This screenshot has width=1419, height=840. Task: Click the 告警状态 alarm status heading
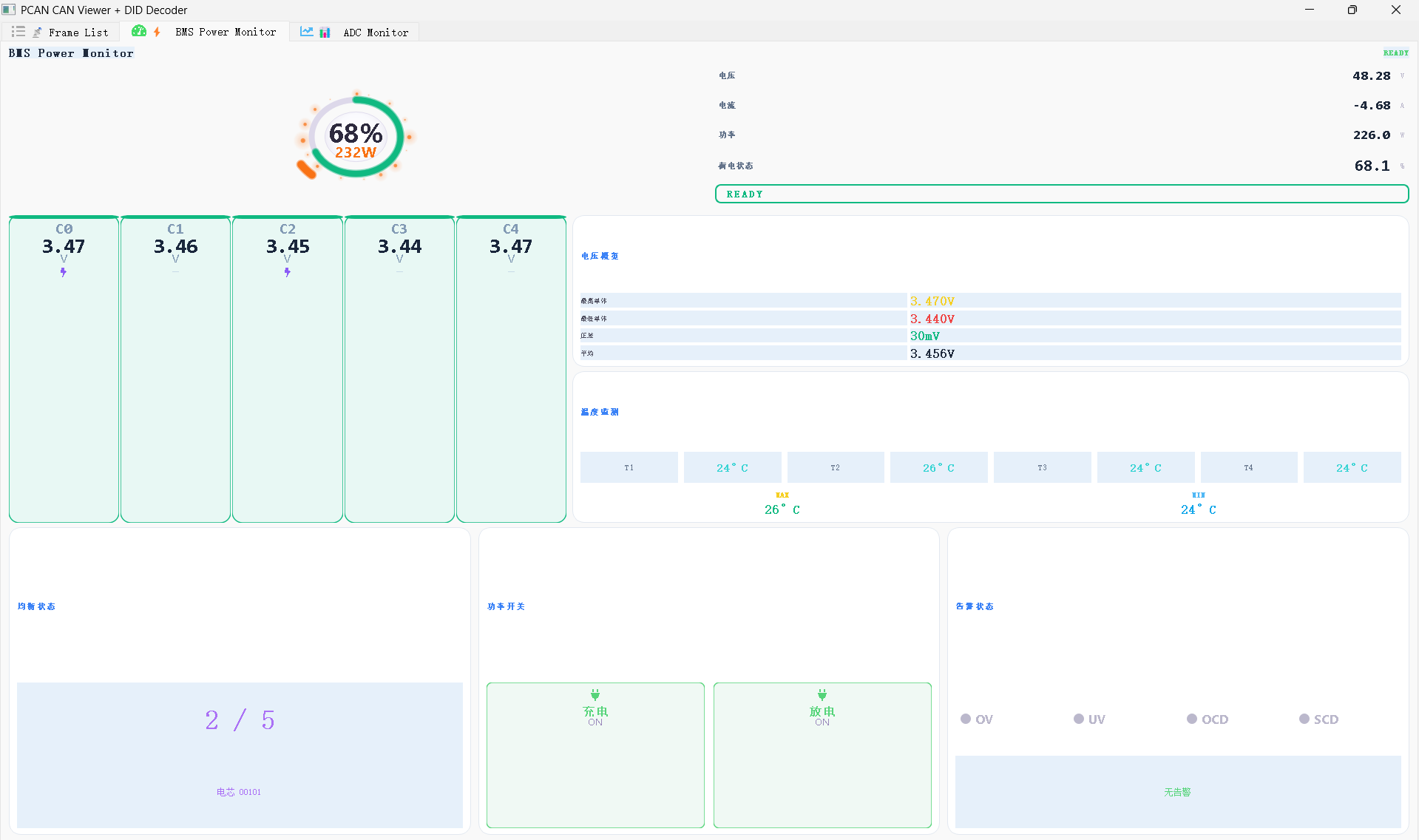pos(975,607)
